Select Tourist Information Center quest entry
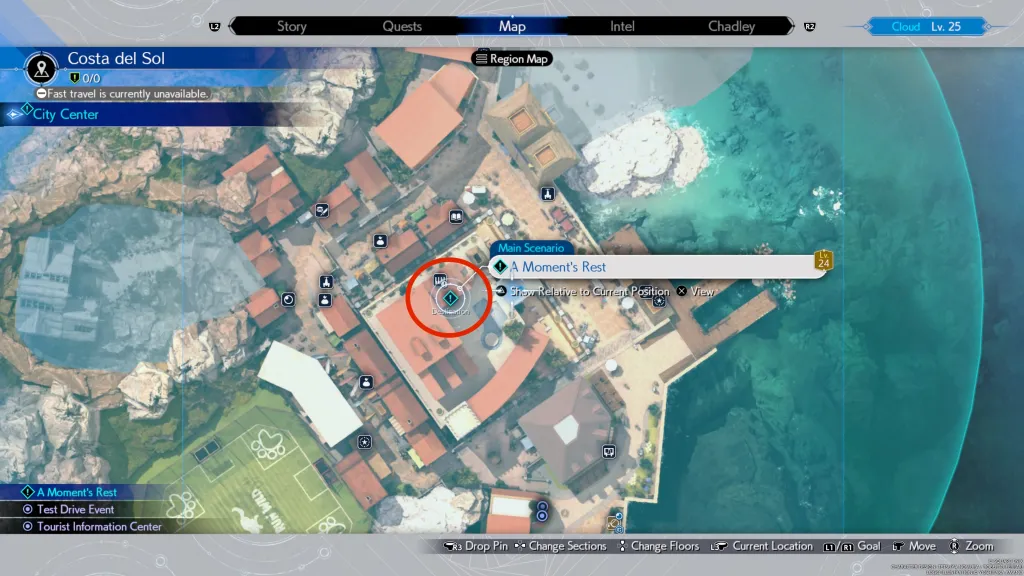This screenshot has width=1024, height=576. 99,526
